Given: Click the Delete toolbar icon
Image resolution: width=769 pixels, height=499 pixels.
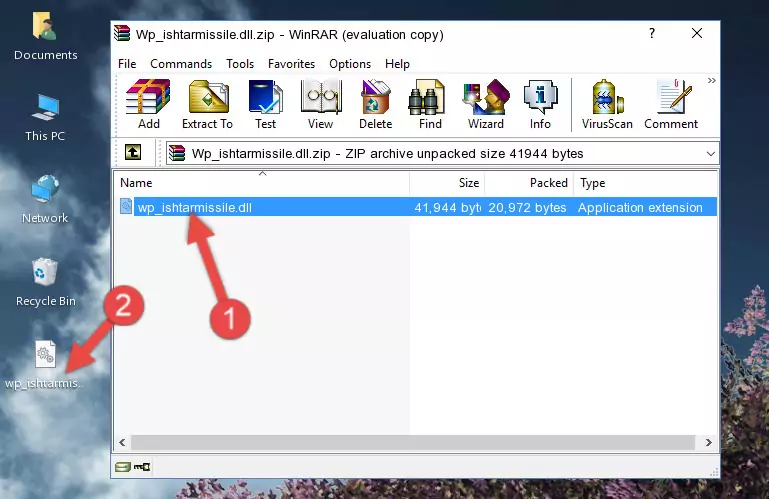Looking at the screenshot, I should 376,104.
